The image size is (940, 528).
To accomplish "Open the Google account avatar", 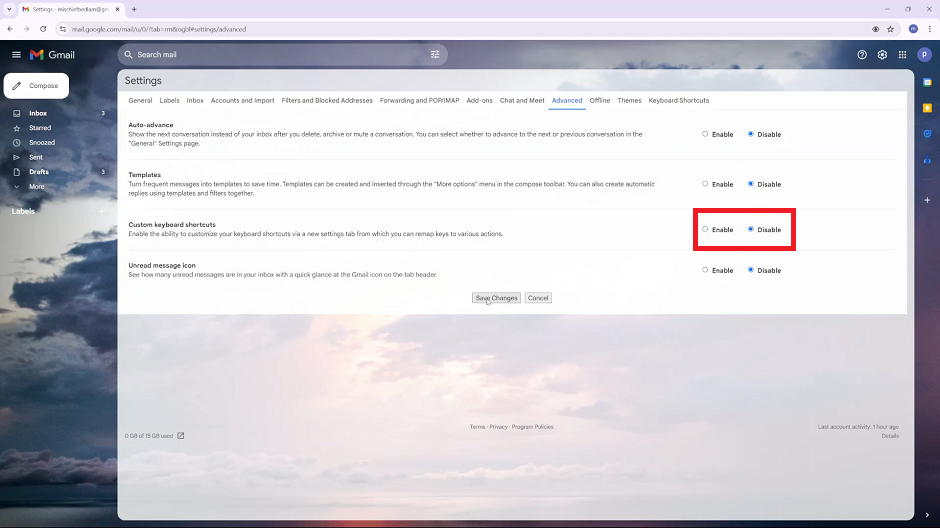I will [x=924, y=55].
